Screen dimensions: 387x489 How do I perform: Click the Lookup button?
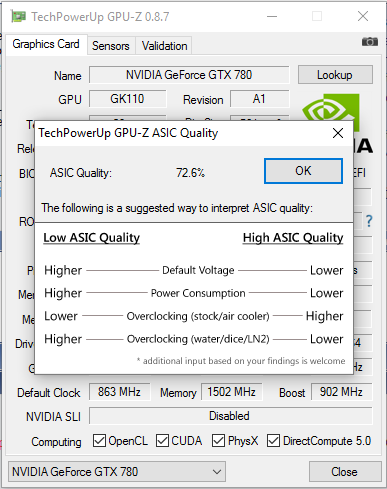[335, 75]
